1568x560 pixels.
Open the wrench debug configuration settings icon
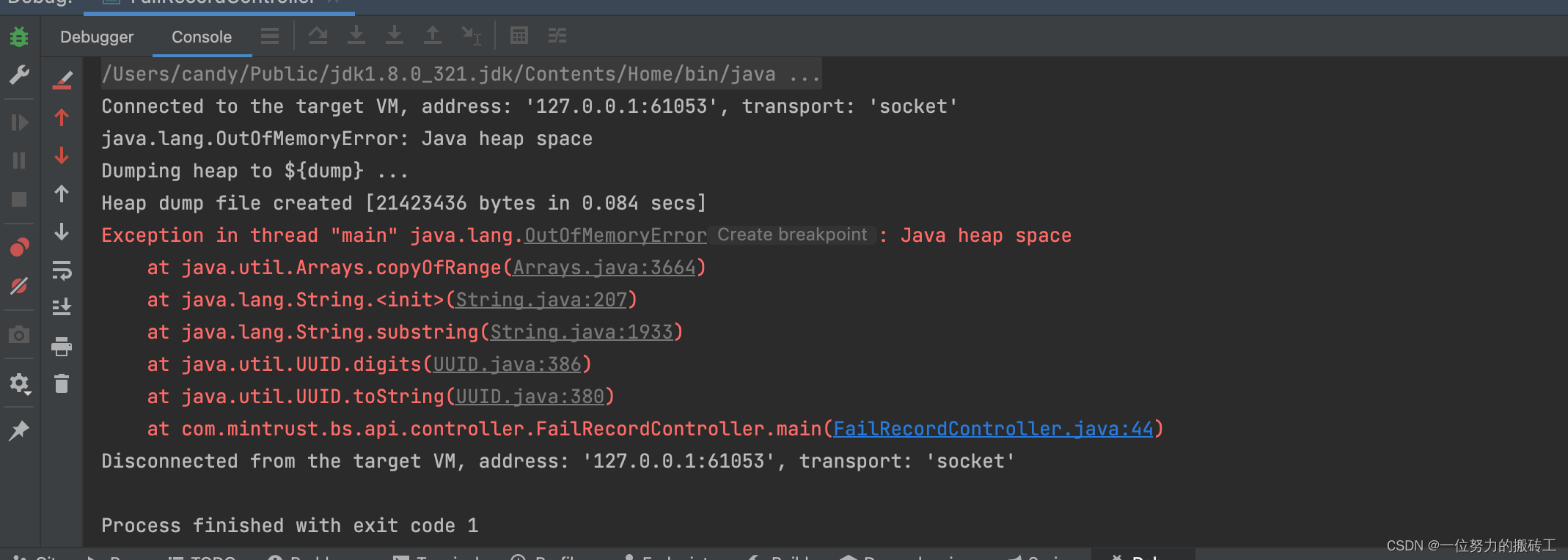pyautogui.click(x=19, y=75)
